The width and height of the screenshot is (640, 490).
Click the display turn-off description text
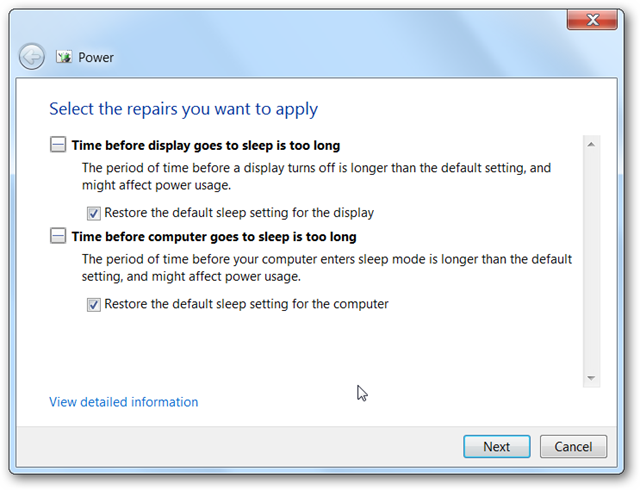click(x=316, y=176)
